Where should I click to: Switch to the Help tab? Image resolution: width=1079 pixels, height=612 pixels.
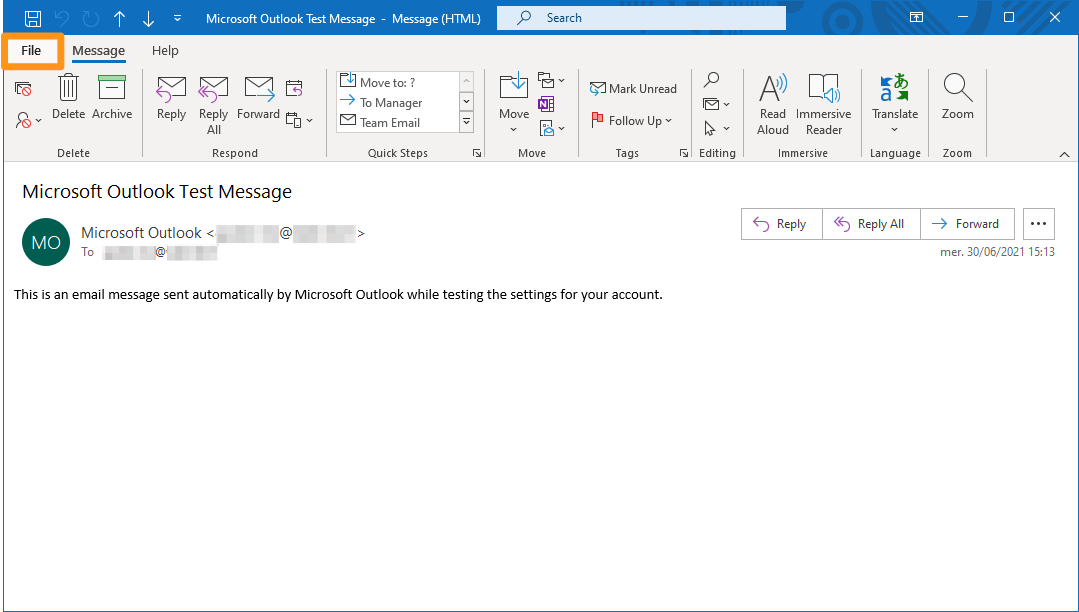(x=165, y=50)
